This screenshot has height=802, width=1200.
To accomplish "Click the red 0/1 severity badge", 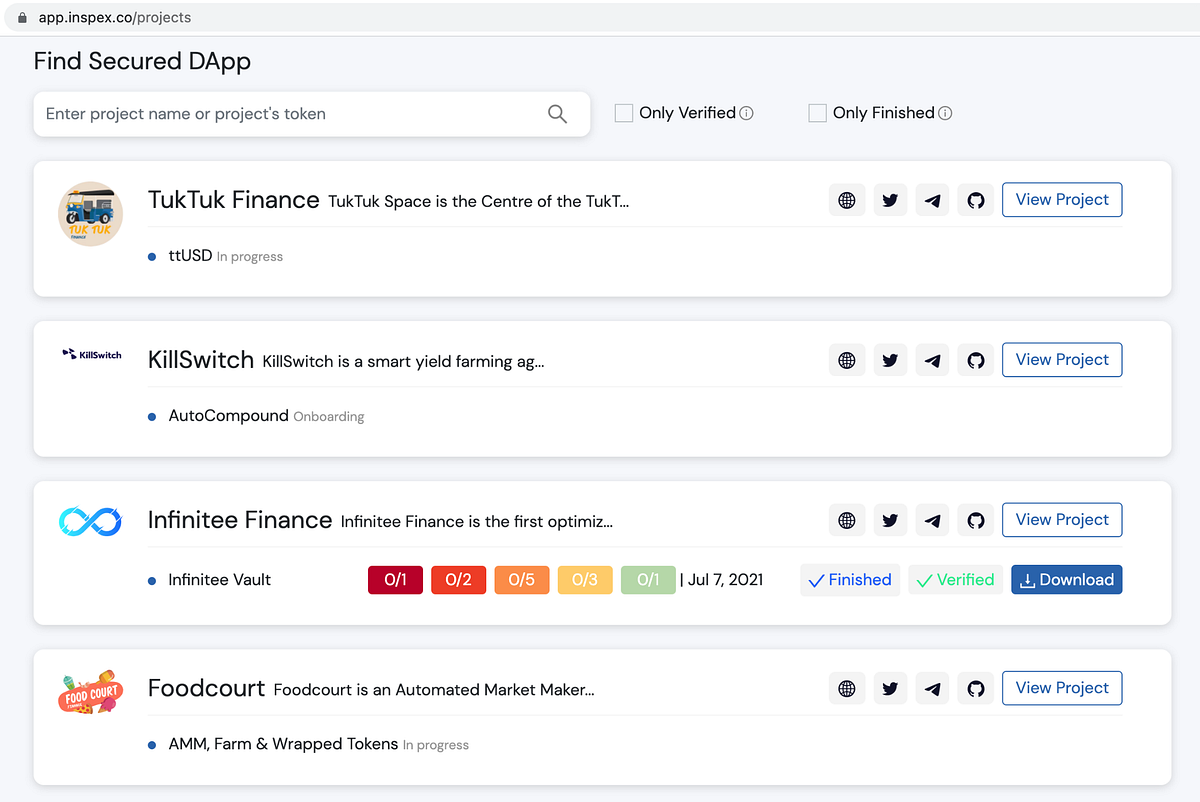I will click(x=395, y=579).
